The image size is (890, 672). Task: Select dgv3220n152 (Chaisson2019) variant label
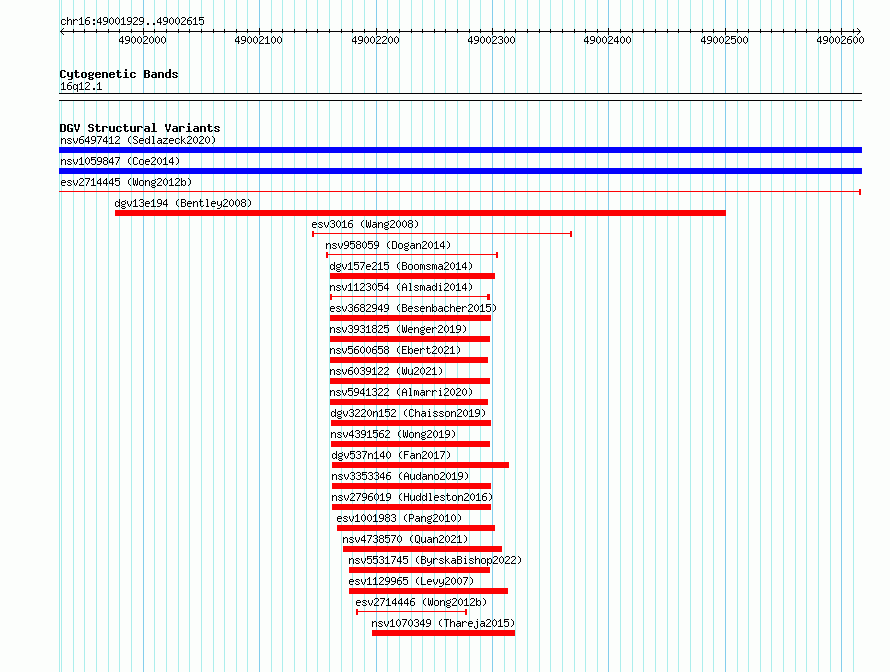click(x=408, y=413)
